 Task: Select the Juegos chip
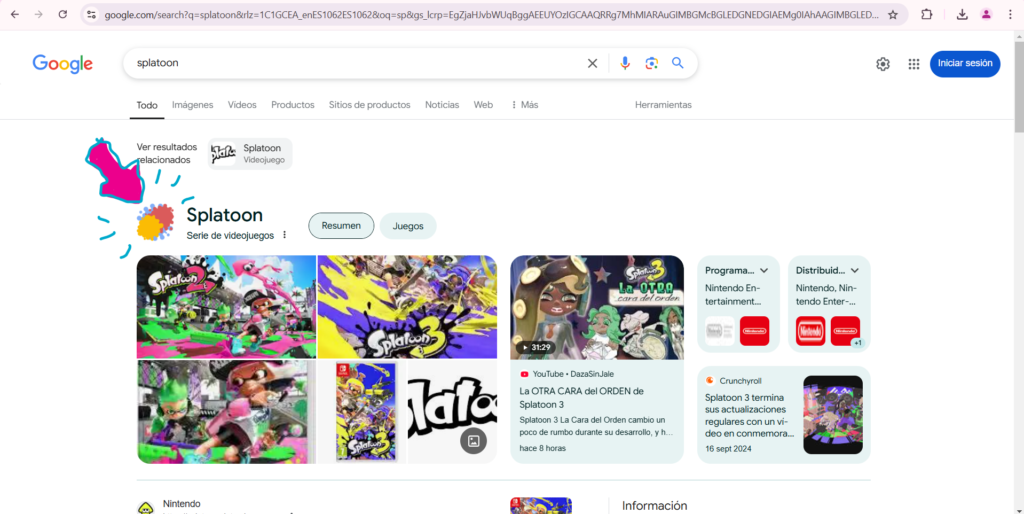(x=408, y=226)
